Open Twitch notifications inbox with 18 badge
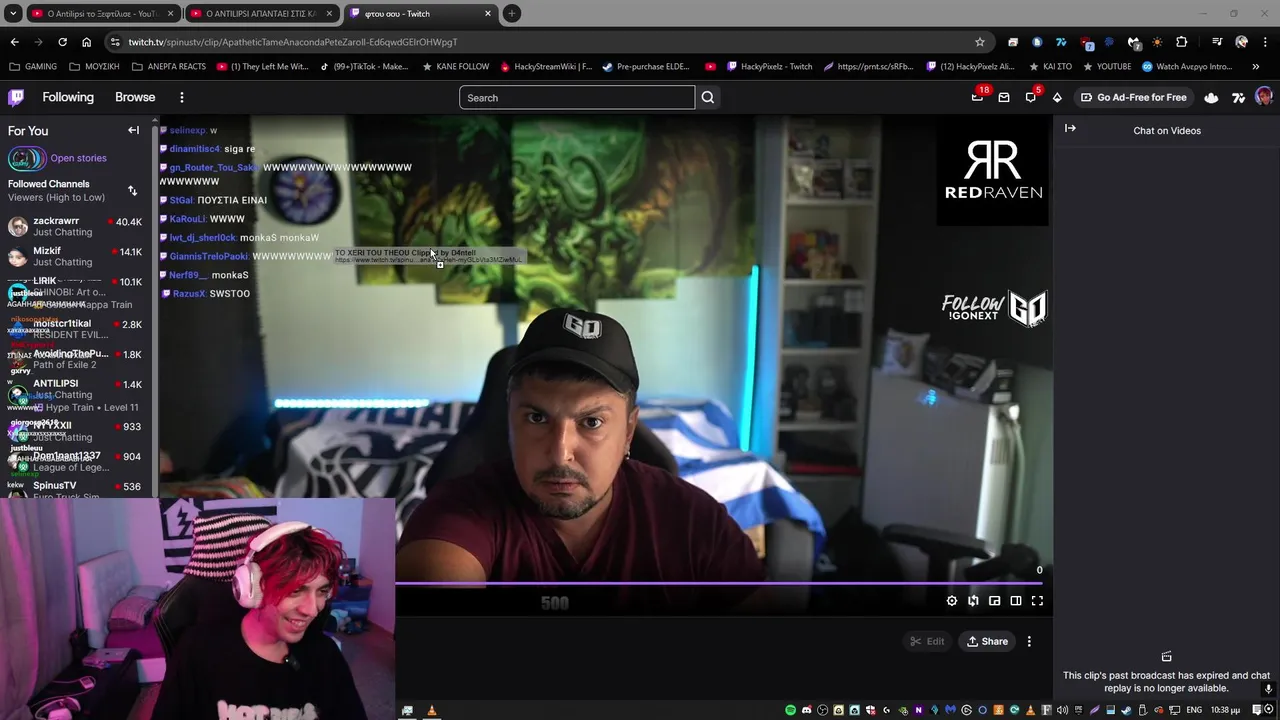Viewport: 1280px width, 720px height. [977, 97]
